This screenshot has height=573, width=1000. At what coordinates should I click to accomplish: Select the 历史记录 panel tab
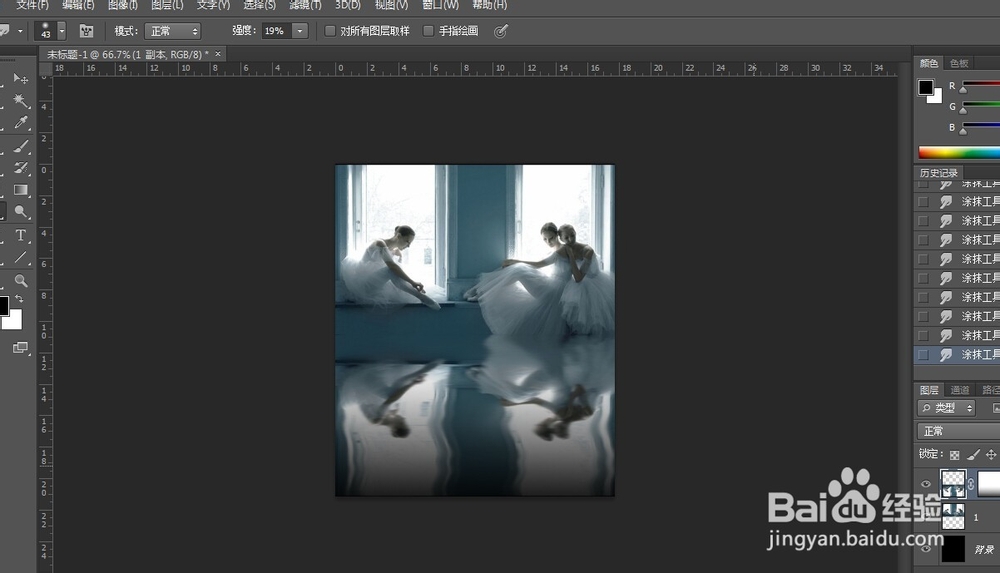click(939, 173)
